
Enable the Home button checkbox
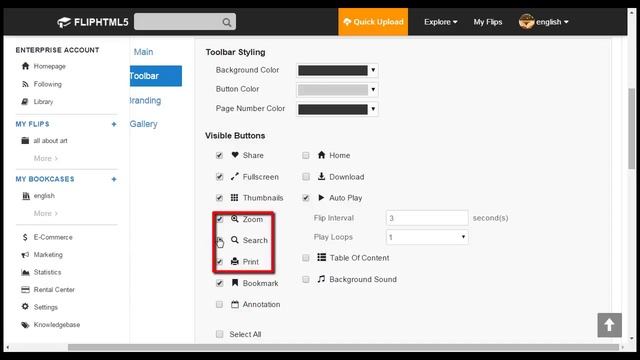[x=306, y=156]
